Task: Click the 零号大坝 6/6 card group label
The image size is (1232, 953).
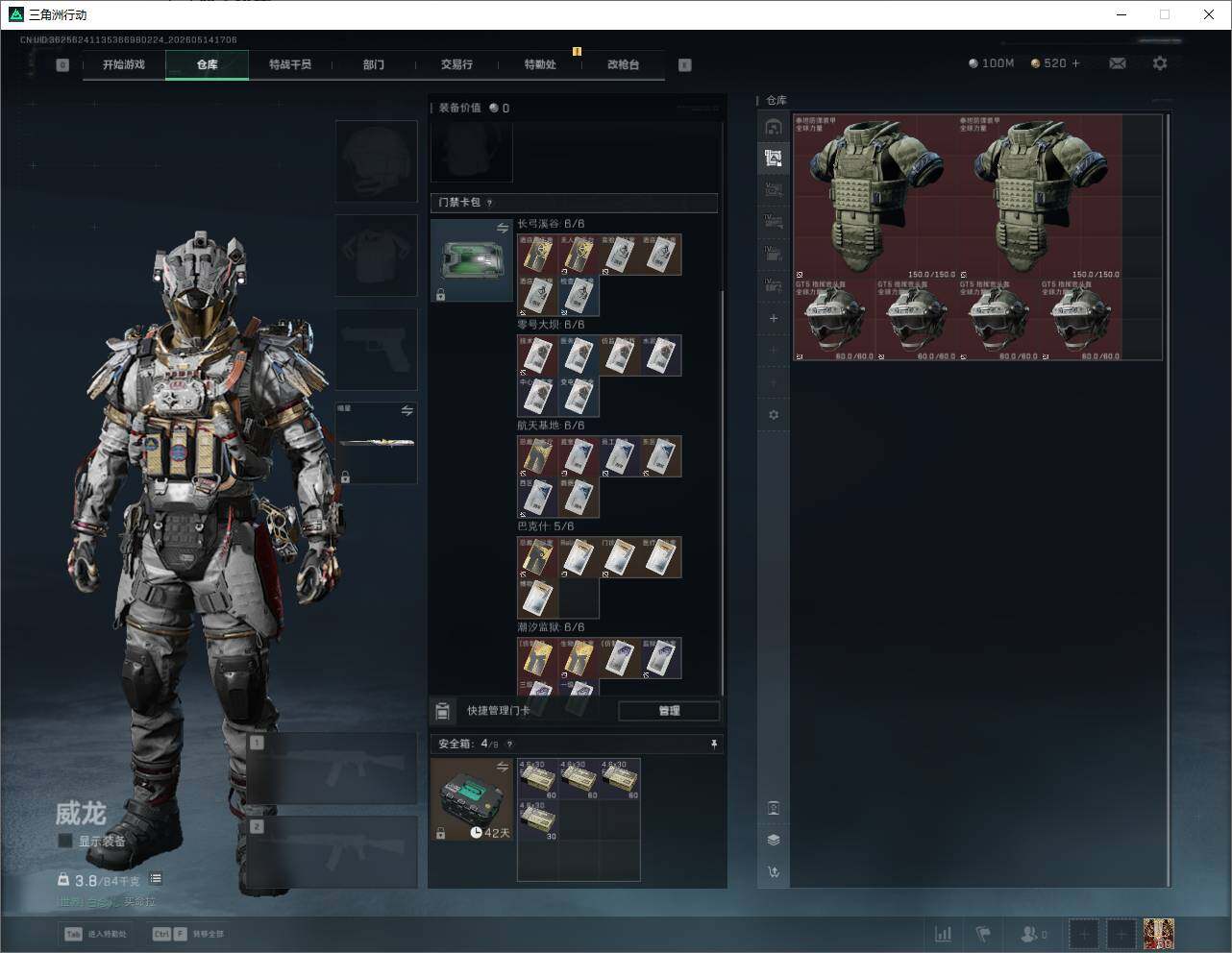Action: (551, 325)
